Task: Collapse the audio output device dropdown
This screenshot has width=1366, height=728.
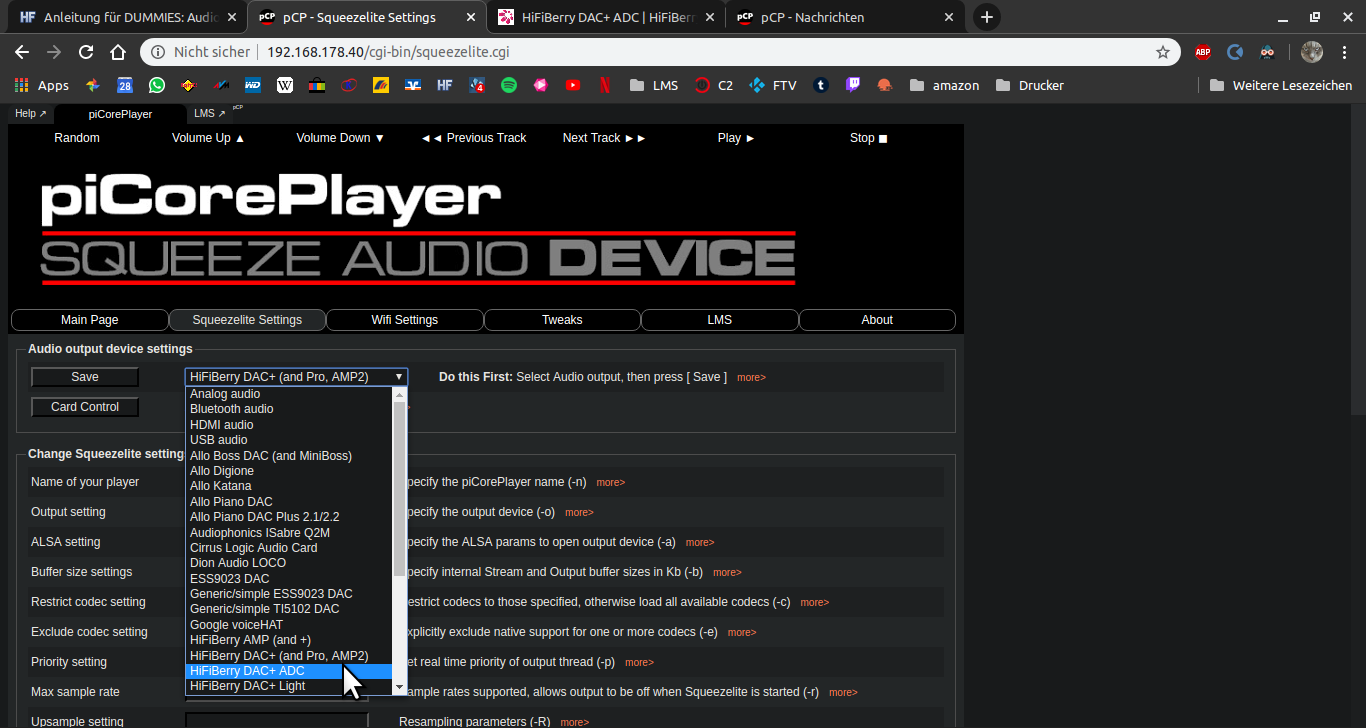Action: click(296, 377)
